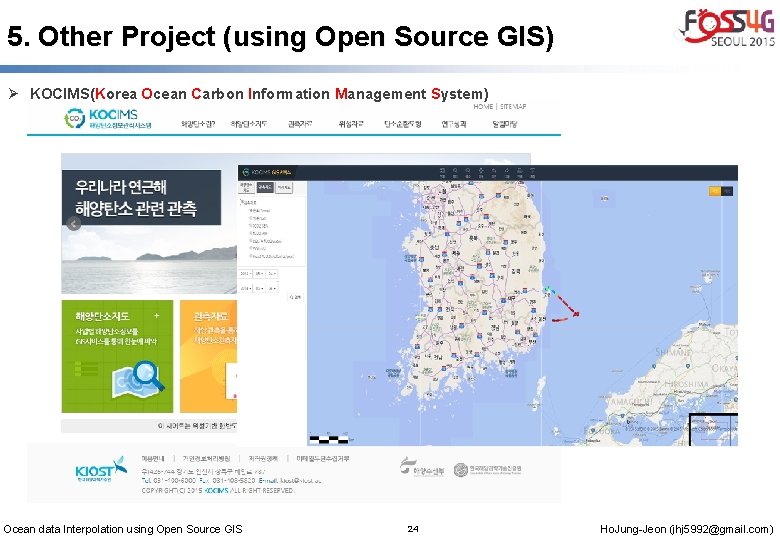Select the pan cross-arrows tool in the GIS toolbar
780x540 pixels.
click(481, 173)
